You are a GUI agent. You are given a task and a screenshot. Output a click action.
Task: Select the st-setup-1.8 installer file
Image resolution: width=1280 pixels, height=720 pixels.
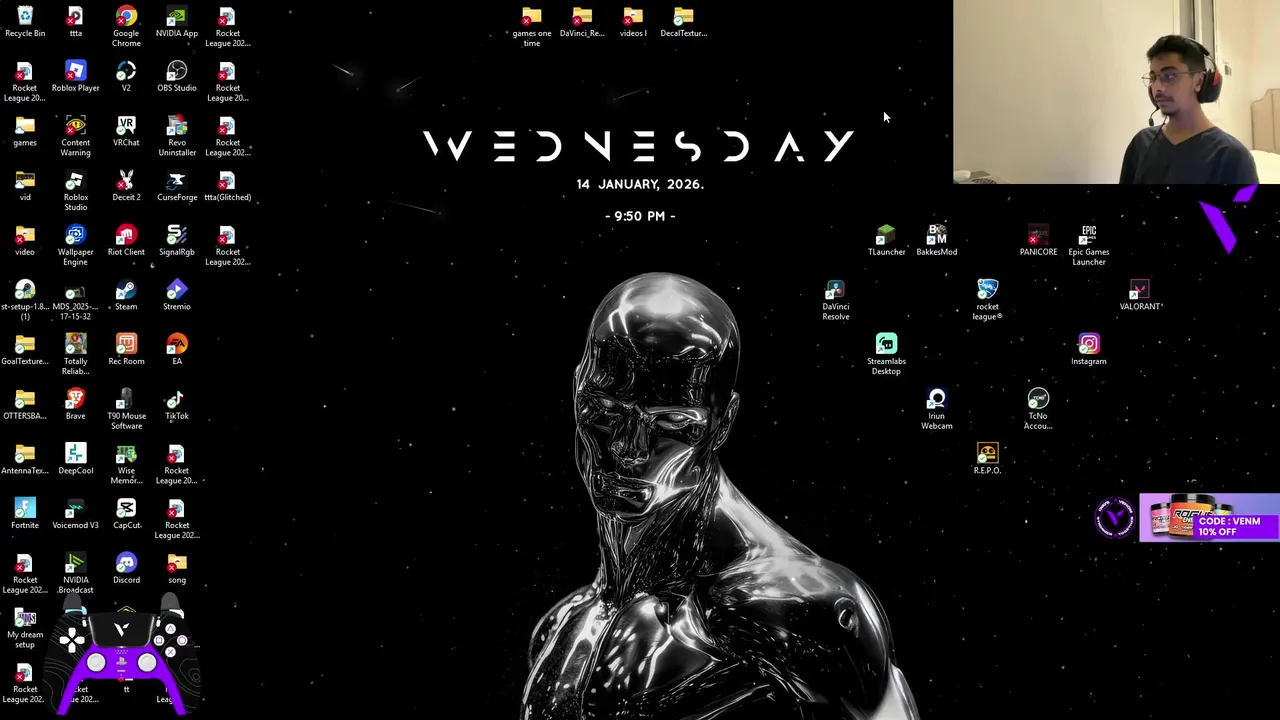click(x=25, y=301)
